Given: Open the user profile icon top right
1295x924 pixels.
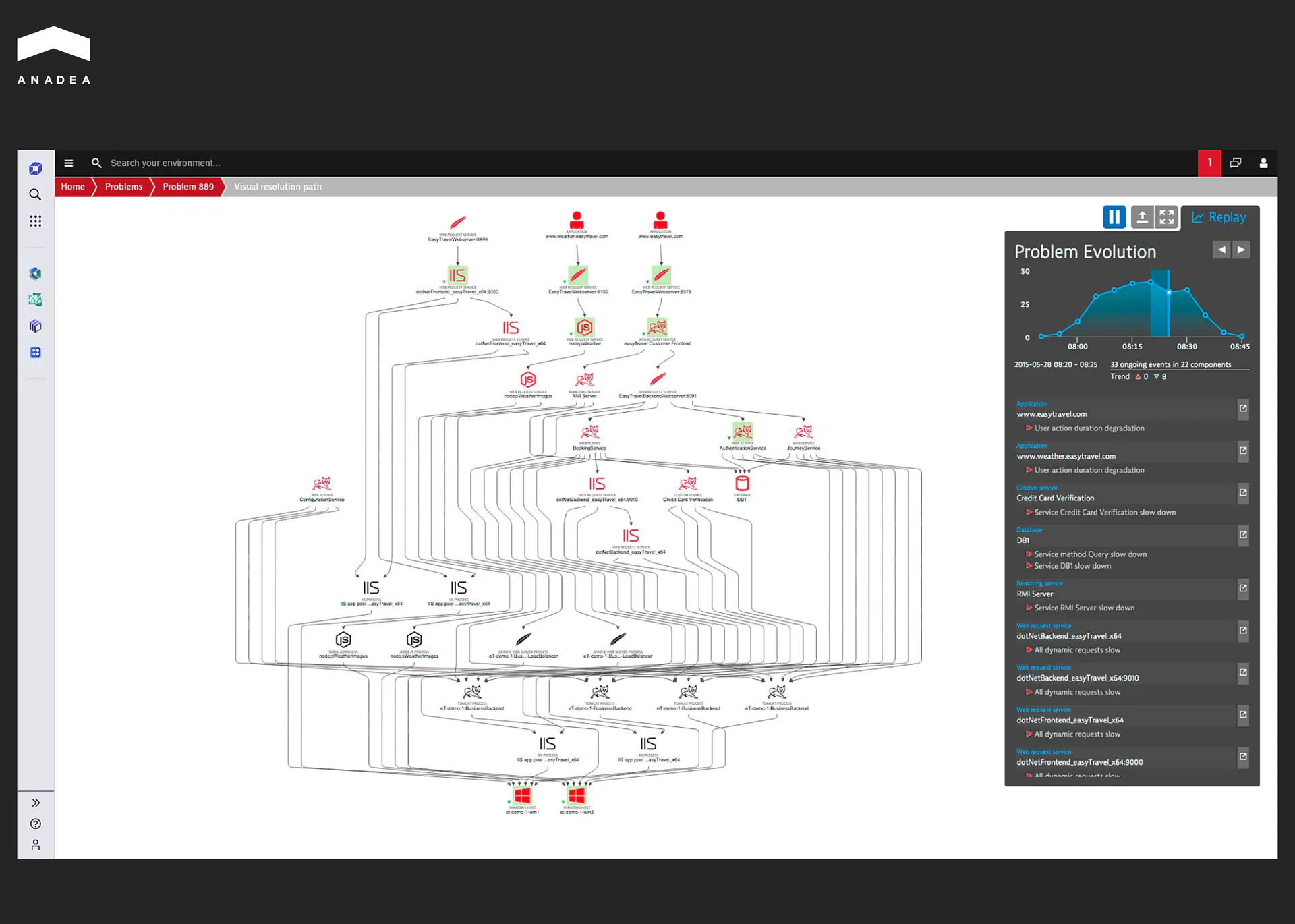Looking at the screenshot, I should click(x=1264, y=163).
